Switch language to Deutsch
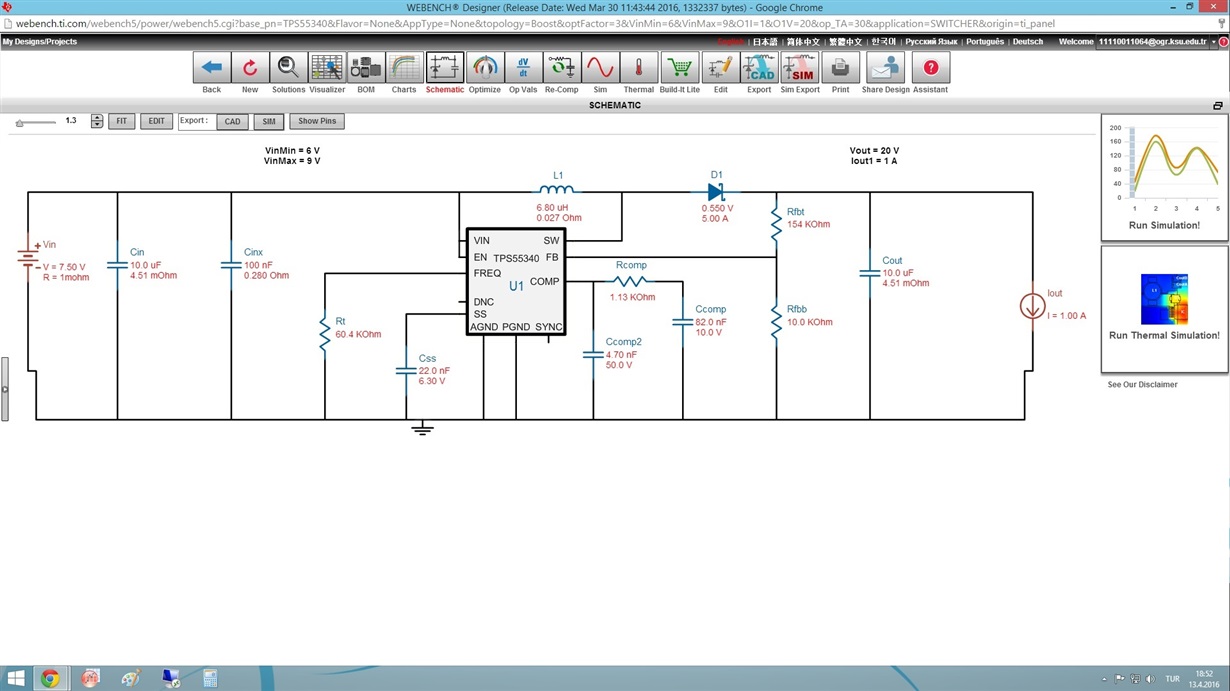 [x=1027, y=42]
